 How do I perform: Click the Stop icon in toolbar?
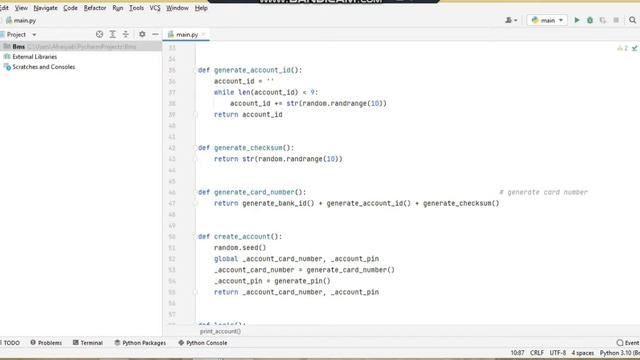tap(616, 20)
